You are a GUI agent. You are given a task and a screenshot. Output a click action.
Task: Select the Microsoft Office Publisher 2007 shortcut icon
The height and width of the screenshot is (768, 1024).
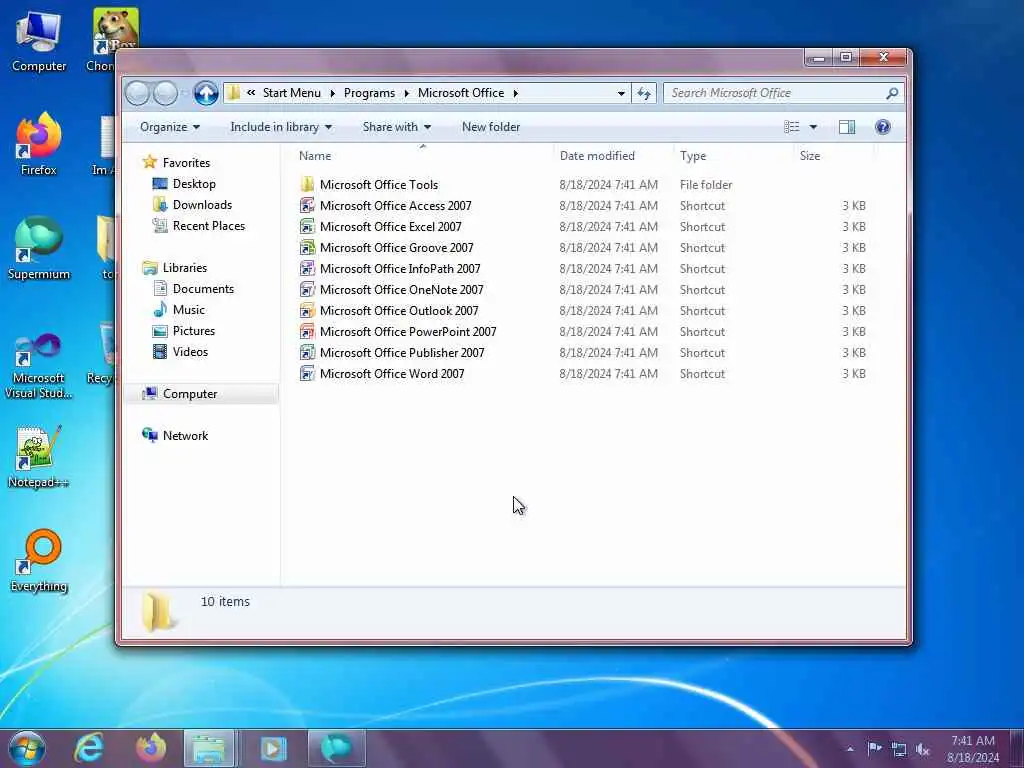coord(307,353)
